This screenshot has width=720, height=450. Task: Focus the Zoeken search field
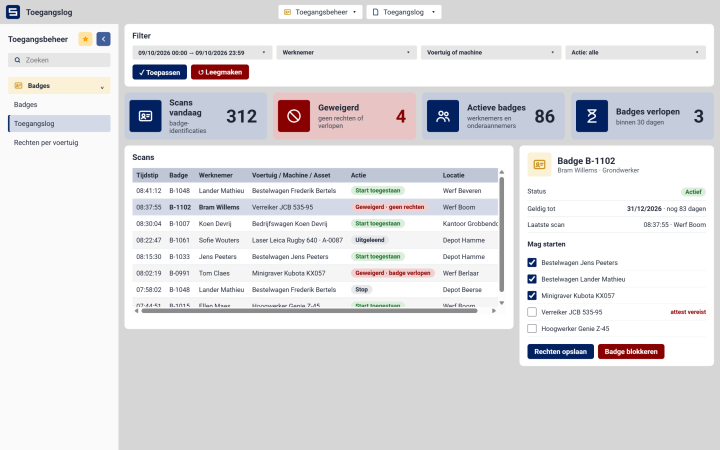(59, 60)
